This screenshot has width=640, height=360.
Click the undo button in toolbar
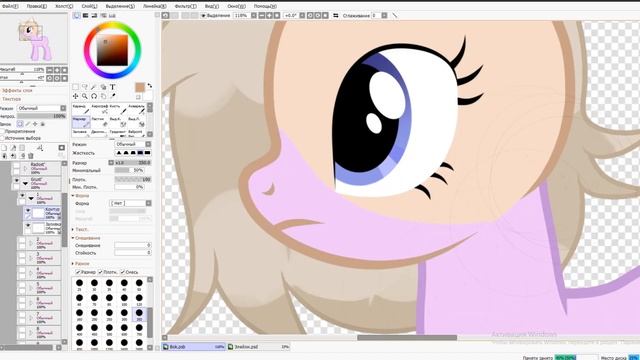[165, 16]
